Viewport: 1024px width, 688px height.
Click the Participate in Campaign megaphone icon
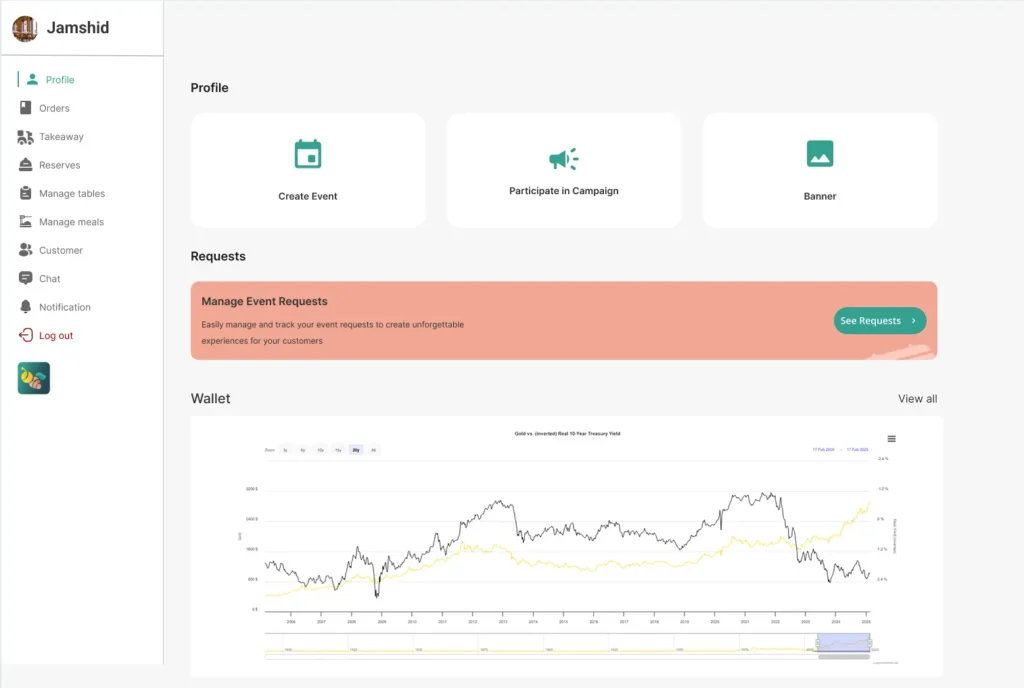(x=564, y=159)
